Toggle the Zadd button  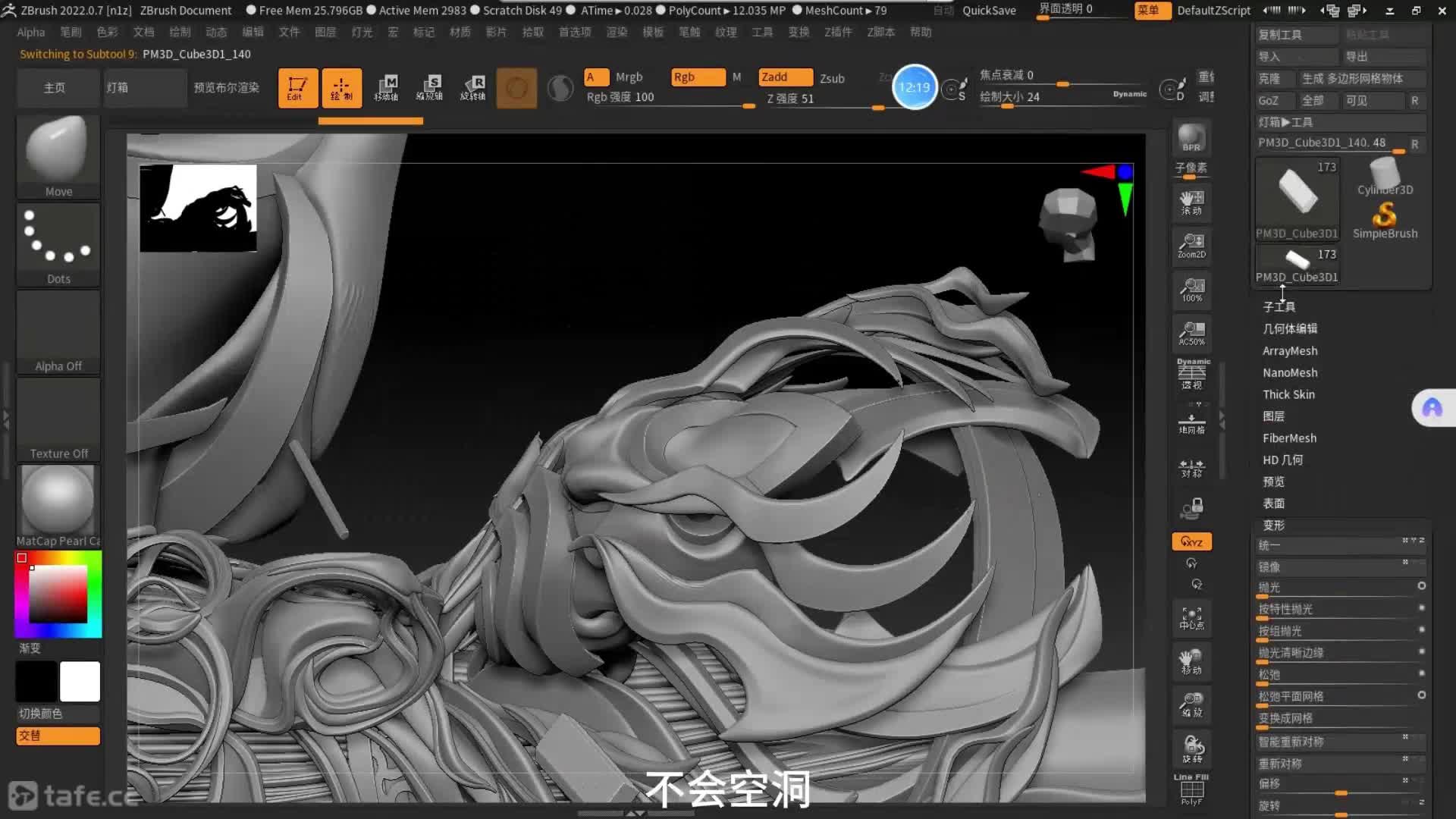tap(785, 77)
